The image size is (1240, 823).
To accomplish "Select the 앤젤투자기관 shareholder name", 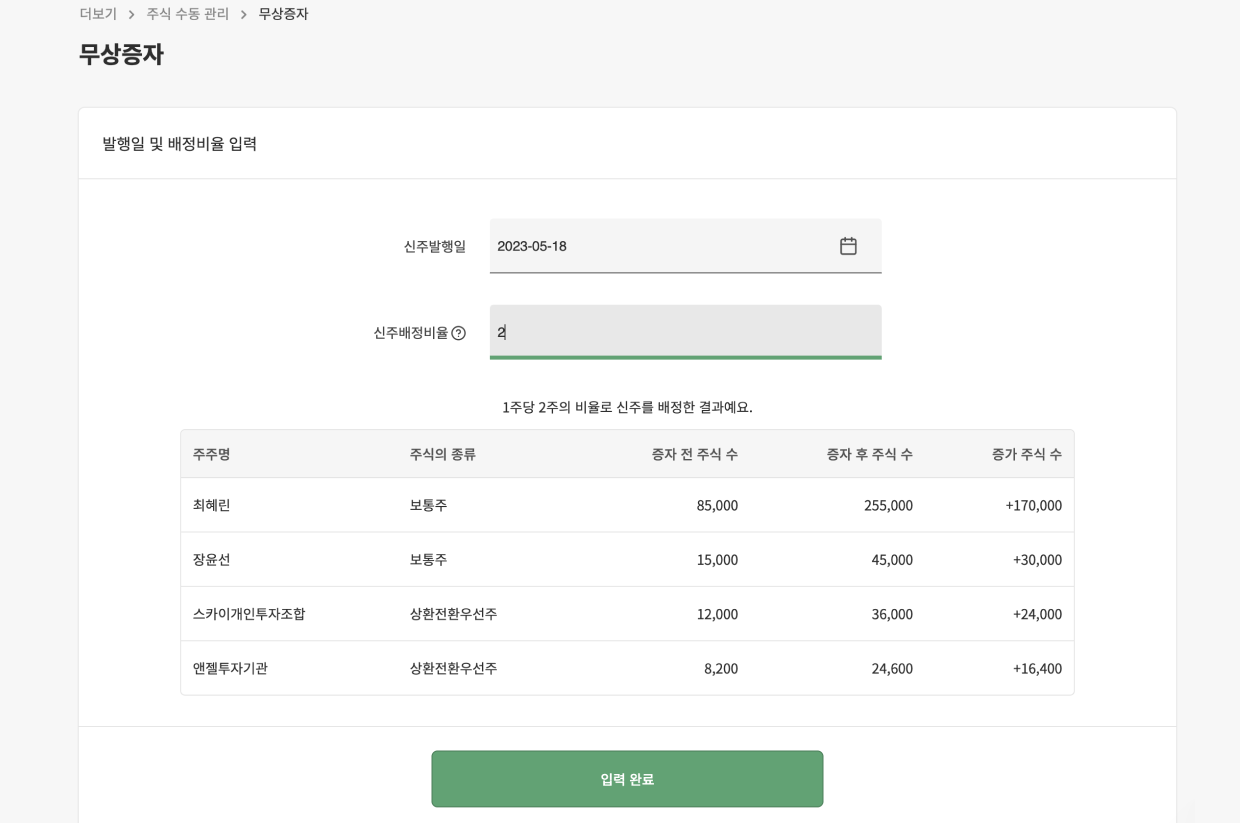I will [x=230, y=668].
